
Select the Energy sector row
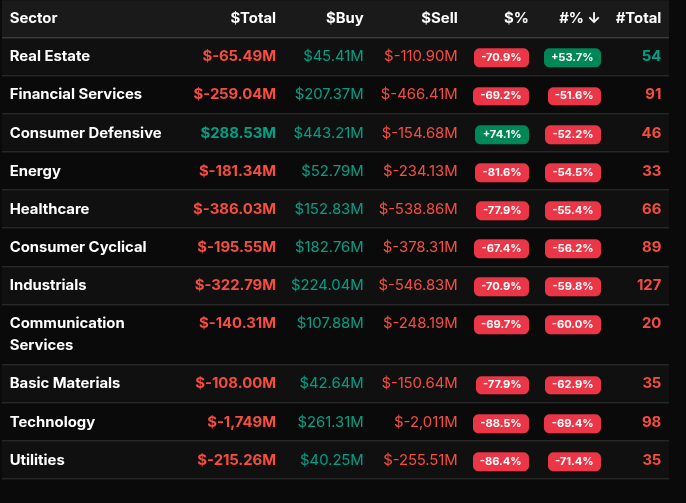click(x=35, y=170)
